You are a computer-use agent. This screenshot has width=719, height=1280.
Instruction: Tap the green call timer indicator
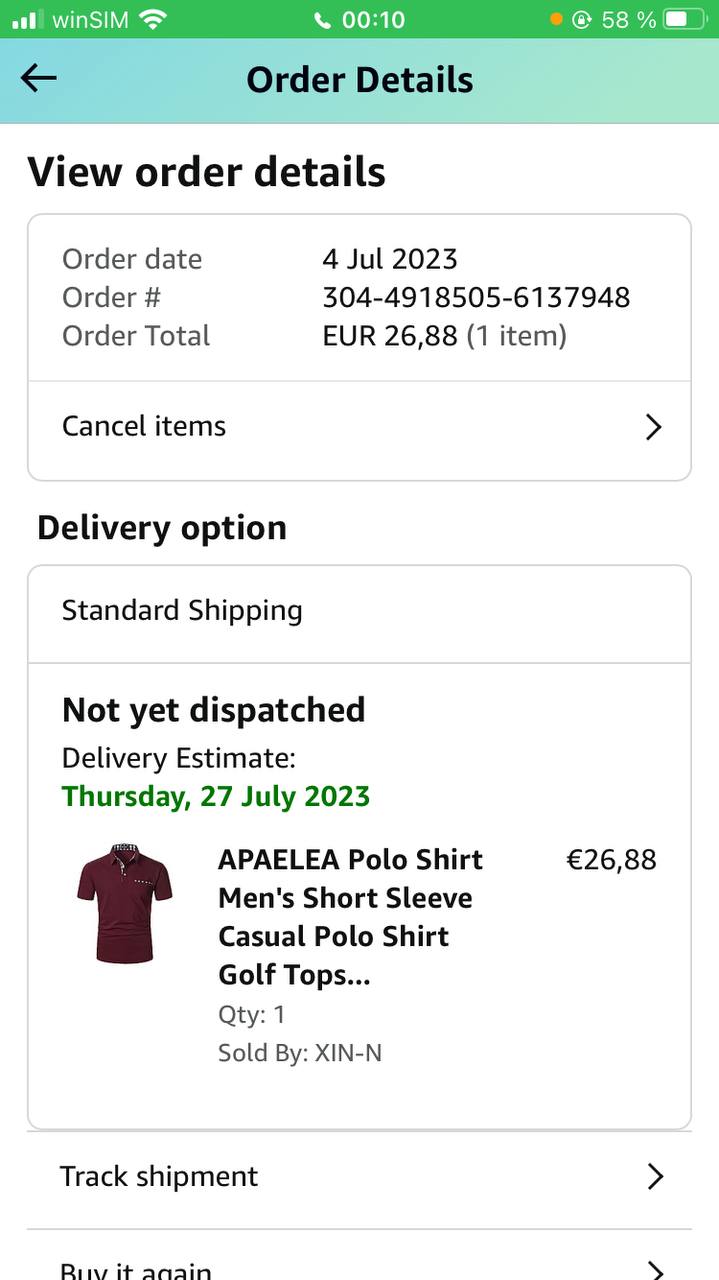click(x=360, y=19)
